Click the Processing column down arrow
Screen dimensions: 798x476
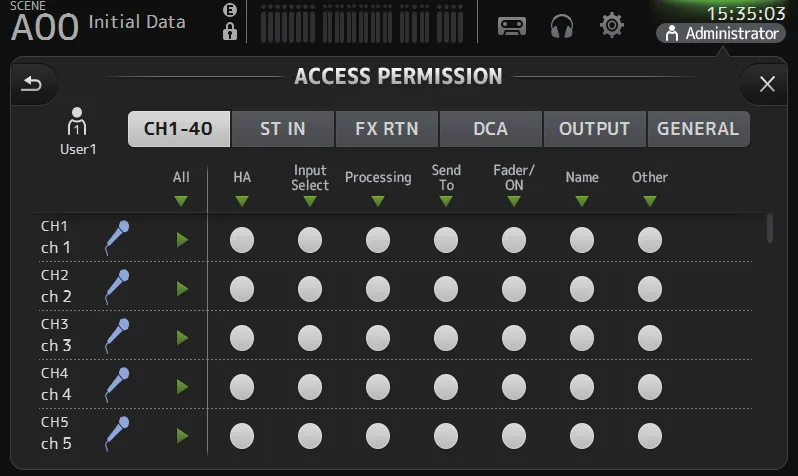(378, 201)
